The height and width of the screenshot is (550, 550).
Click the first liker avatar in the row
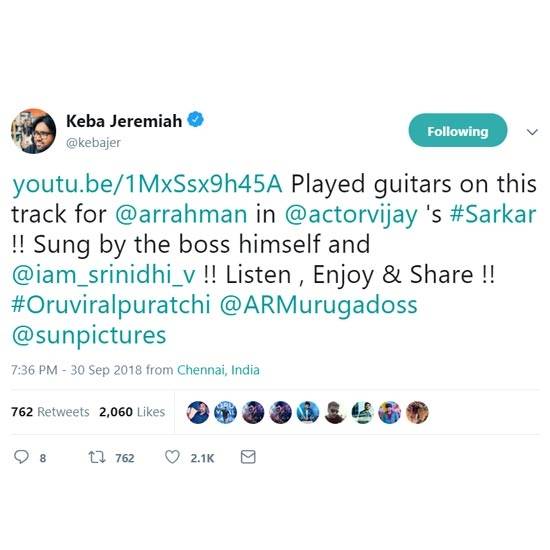198,412
